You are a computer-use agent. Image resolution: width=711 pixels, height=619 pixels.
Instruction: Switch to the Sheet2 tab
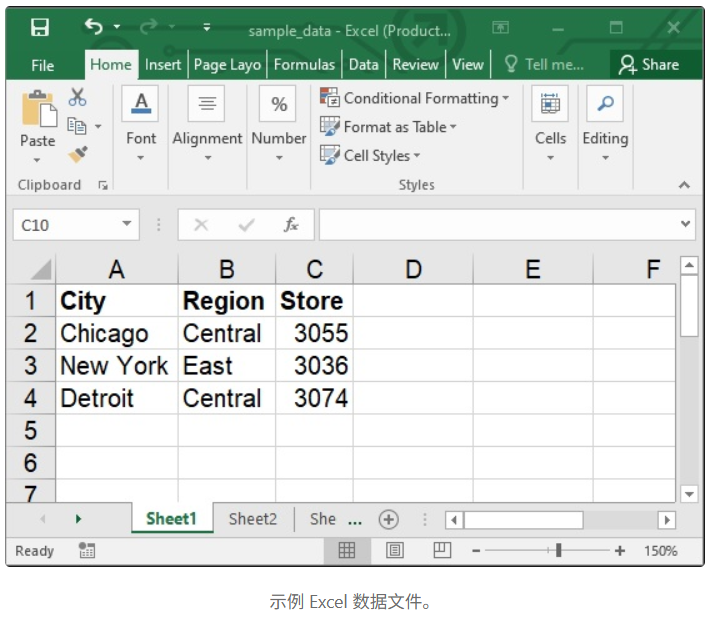[x=253, y=519]
